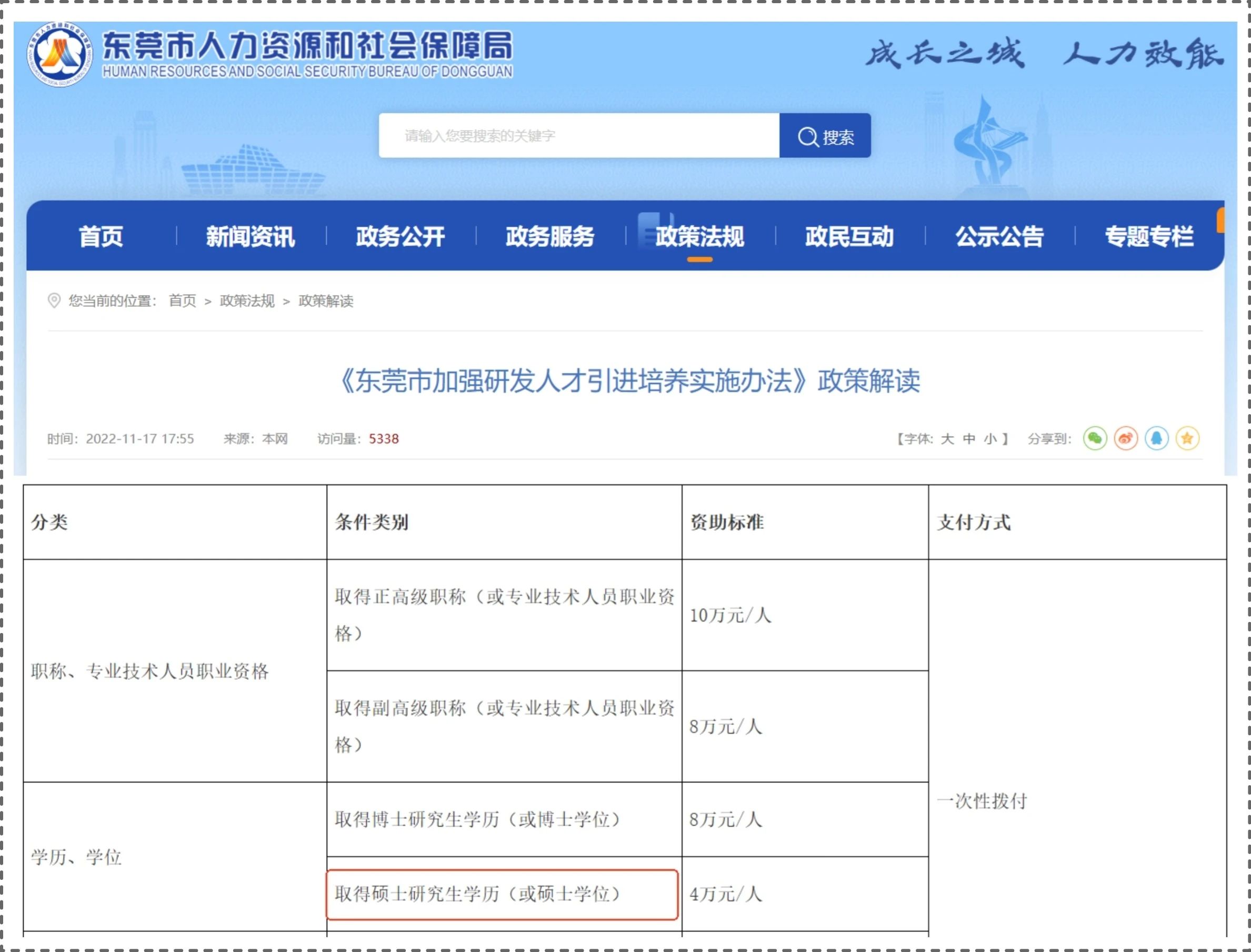Screen dimensions: 1251x952
Task: Open the 政务公开 navigation menu
Action: [x=400, y=236]
